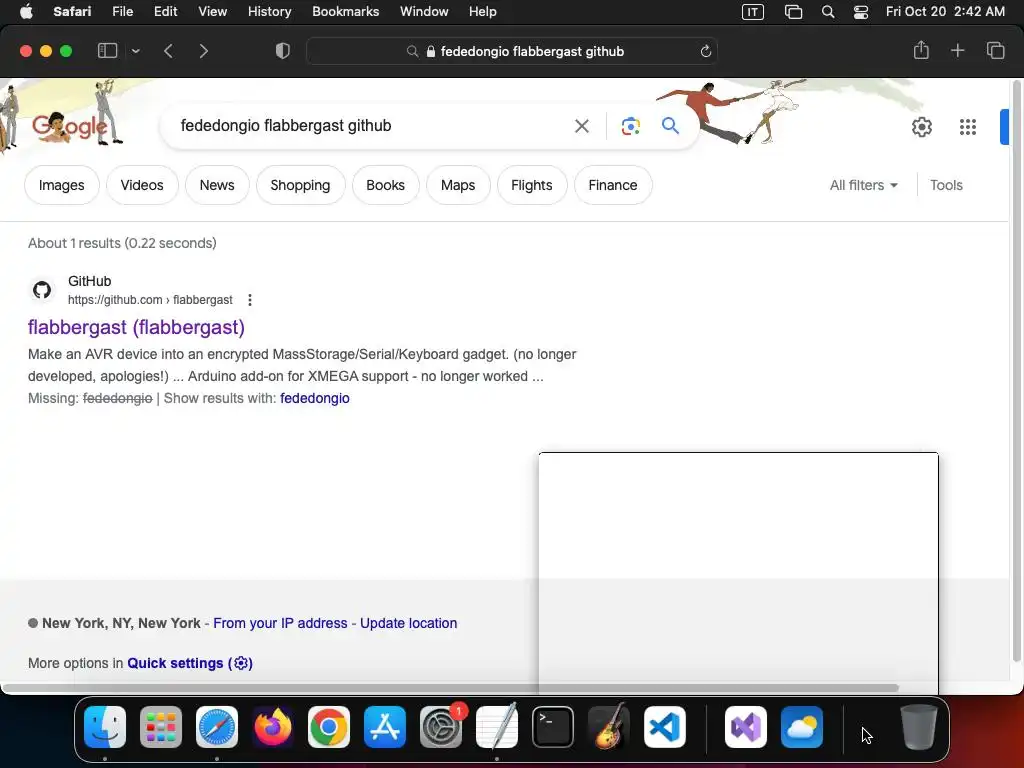This screenshot has height=768, width=1024.
Task: Click the GitHub favicon in result
Action: coord(42,289)
